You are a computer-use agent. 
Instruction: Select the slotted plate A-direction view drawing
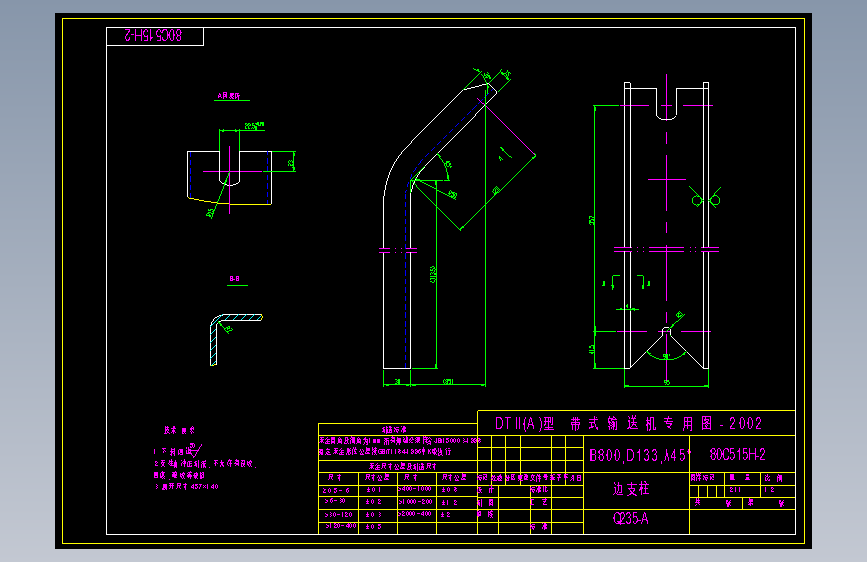coord(229,177)
